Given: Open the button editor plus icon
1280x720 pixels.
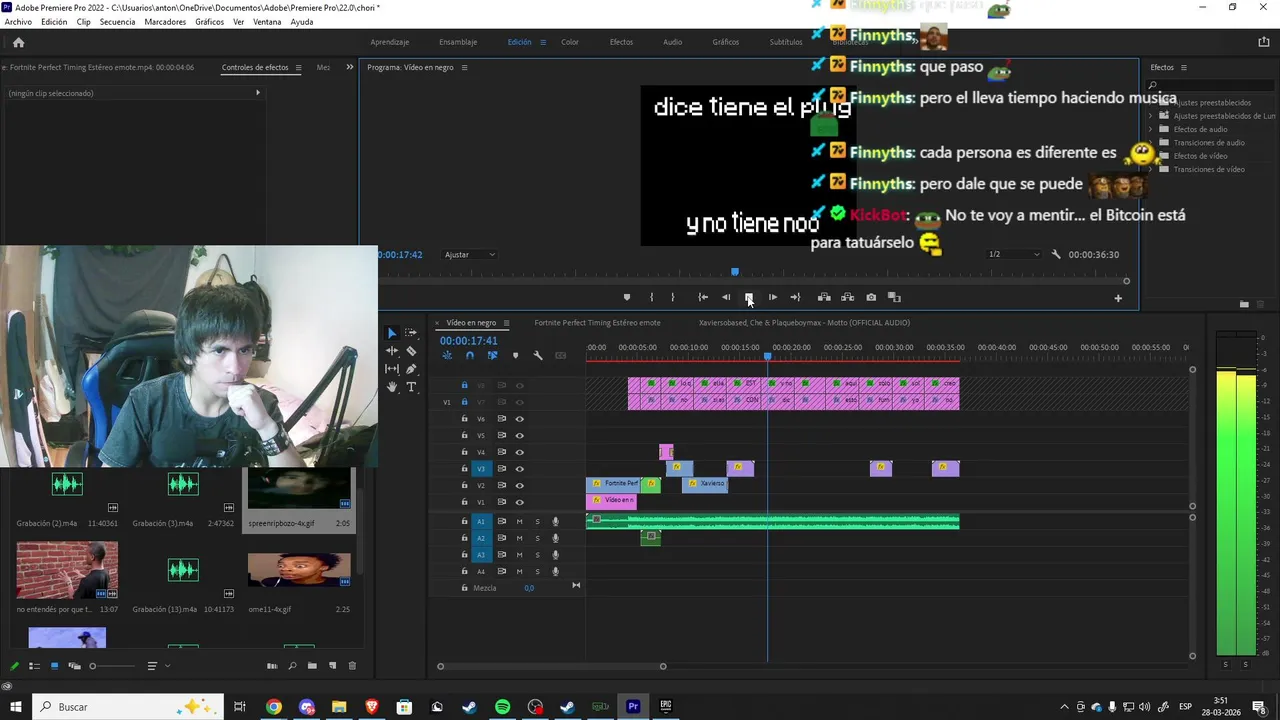Looking at the screenshot, I should click(x=1118, y=298).
